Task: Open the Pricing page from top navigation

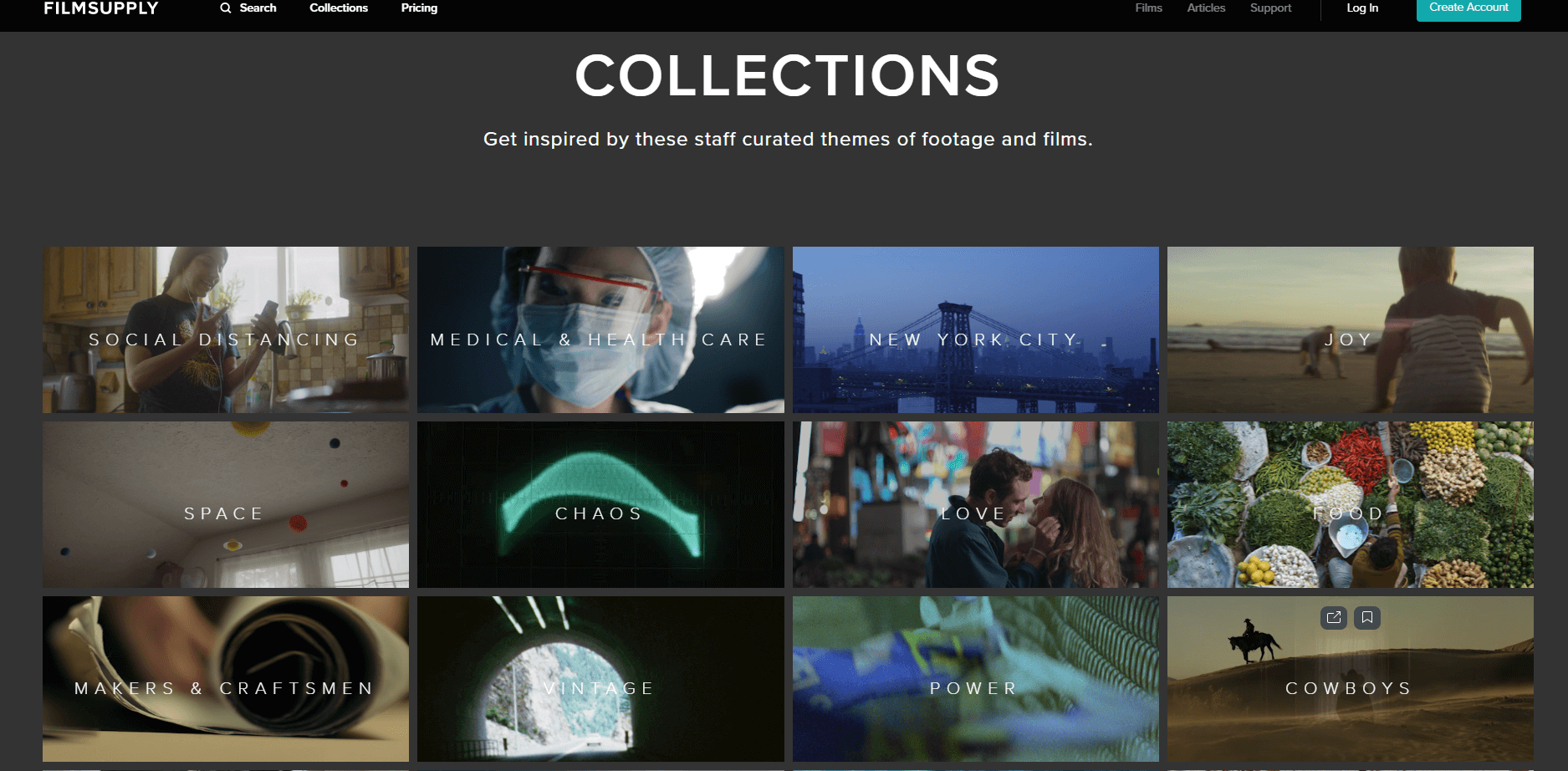Action: pyautogui.click(x=418, y=8)
